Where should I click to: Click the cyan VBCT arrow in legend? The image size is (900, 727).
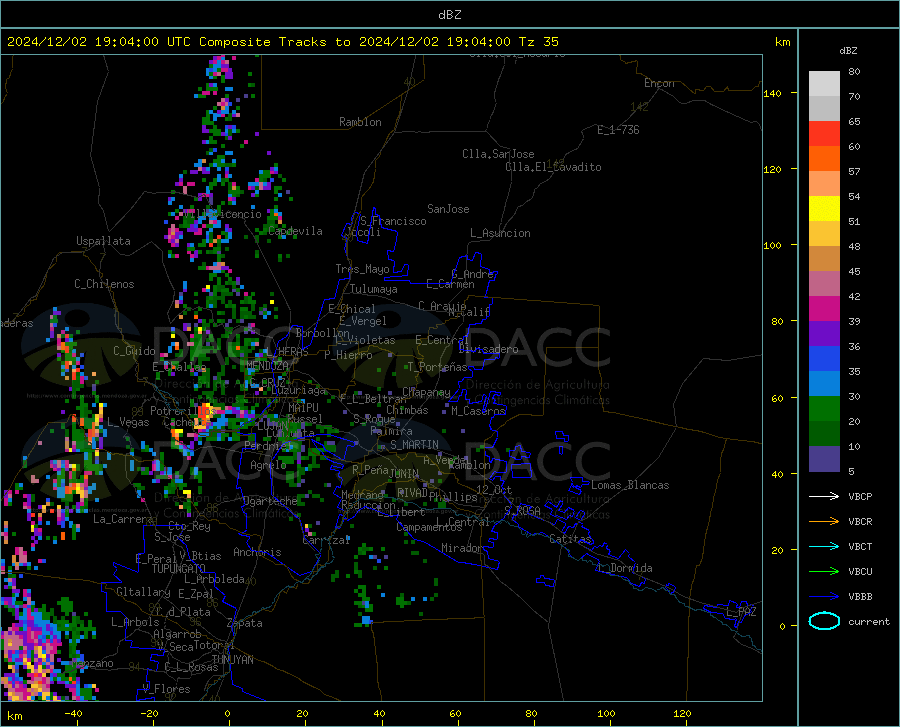pyautogui.click(x=824, y=546)
